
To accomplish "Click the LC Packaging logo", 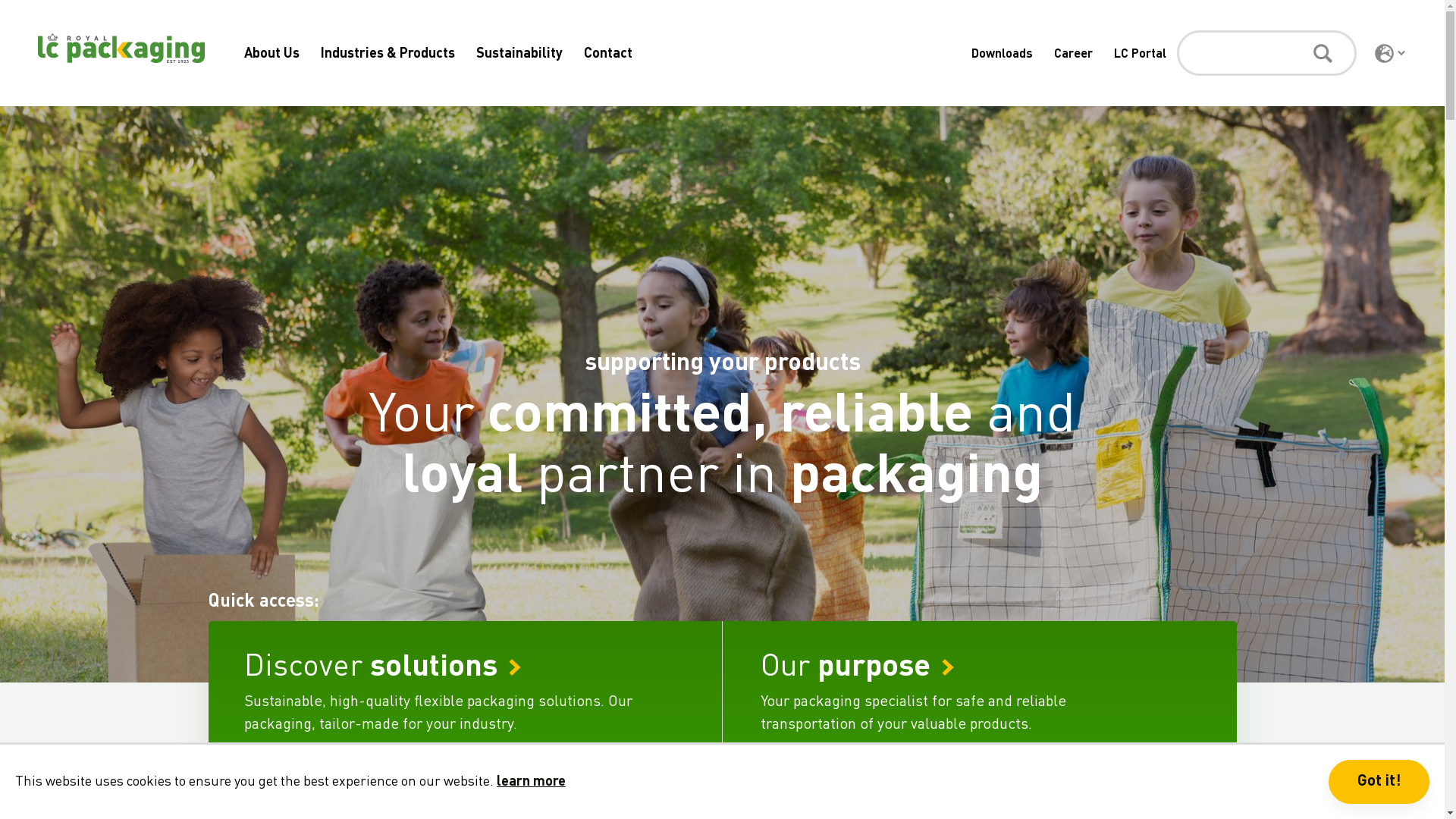I will point(121,49).
